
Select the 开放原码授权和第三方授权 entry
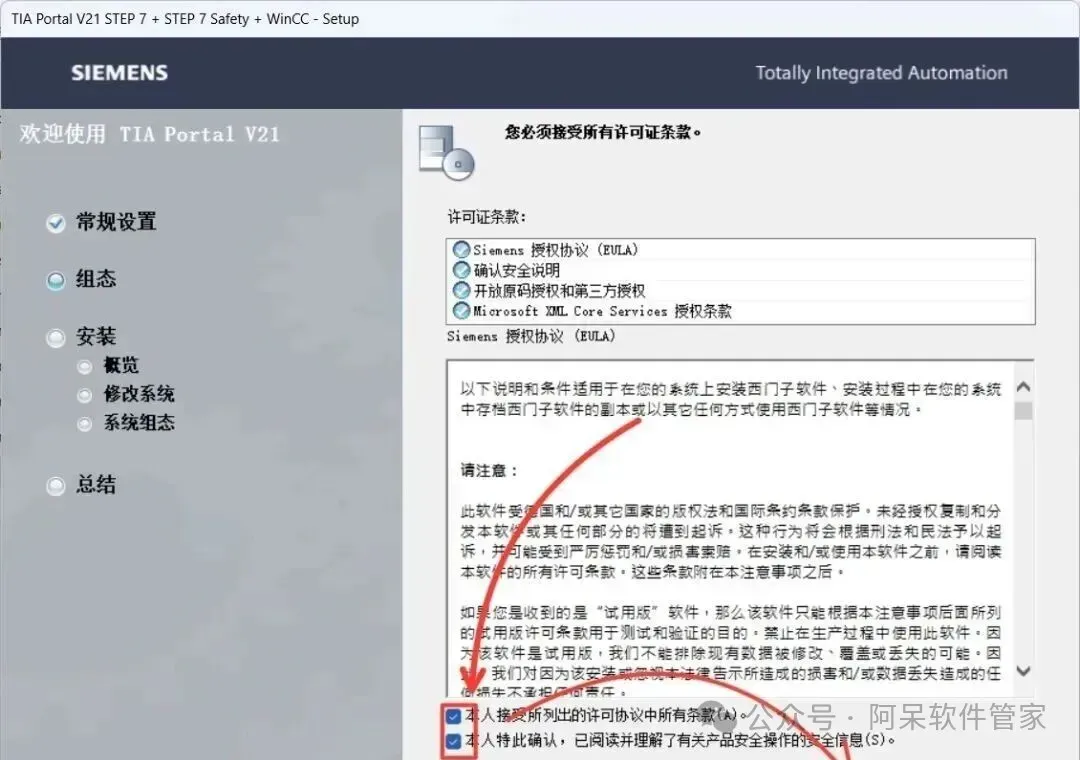(740, 290)
